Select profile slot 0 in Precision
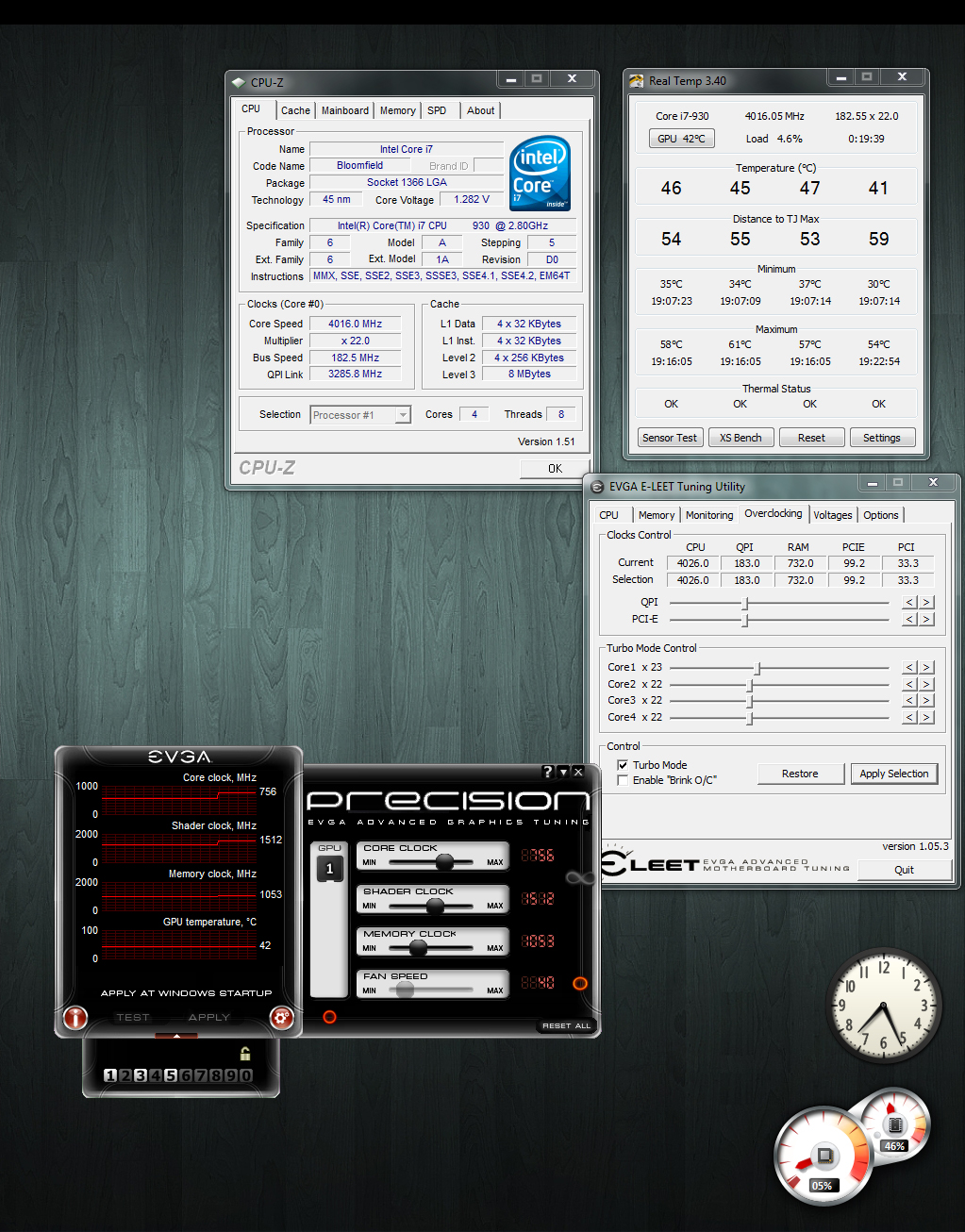 (x=246, y=1075)
